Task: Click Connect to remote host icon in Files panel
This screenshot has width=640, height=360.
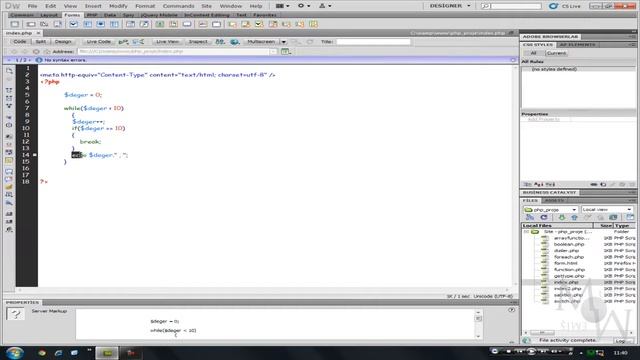Action: (530, 218)
